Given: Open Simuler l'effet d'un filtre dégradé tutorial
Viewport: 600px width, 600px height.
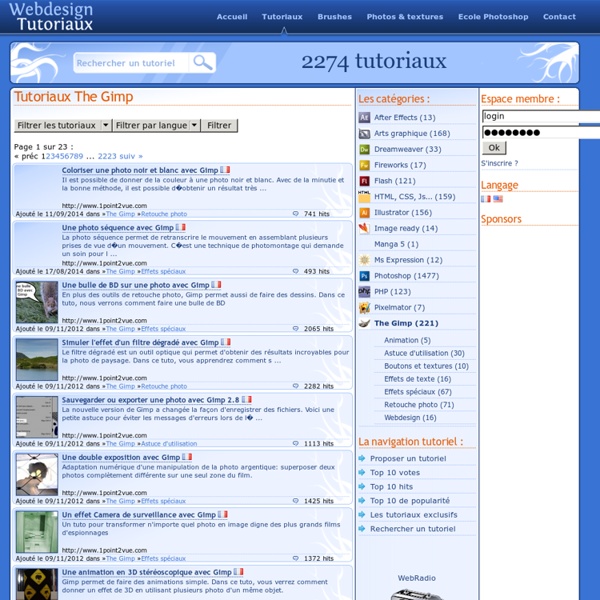Looking at the screenshot, I should 140,342.
